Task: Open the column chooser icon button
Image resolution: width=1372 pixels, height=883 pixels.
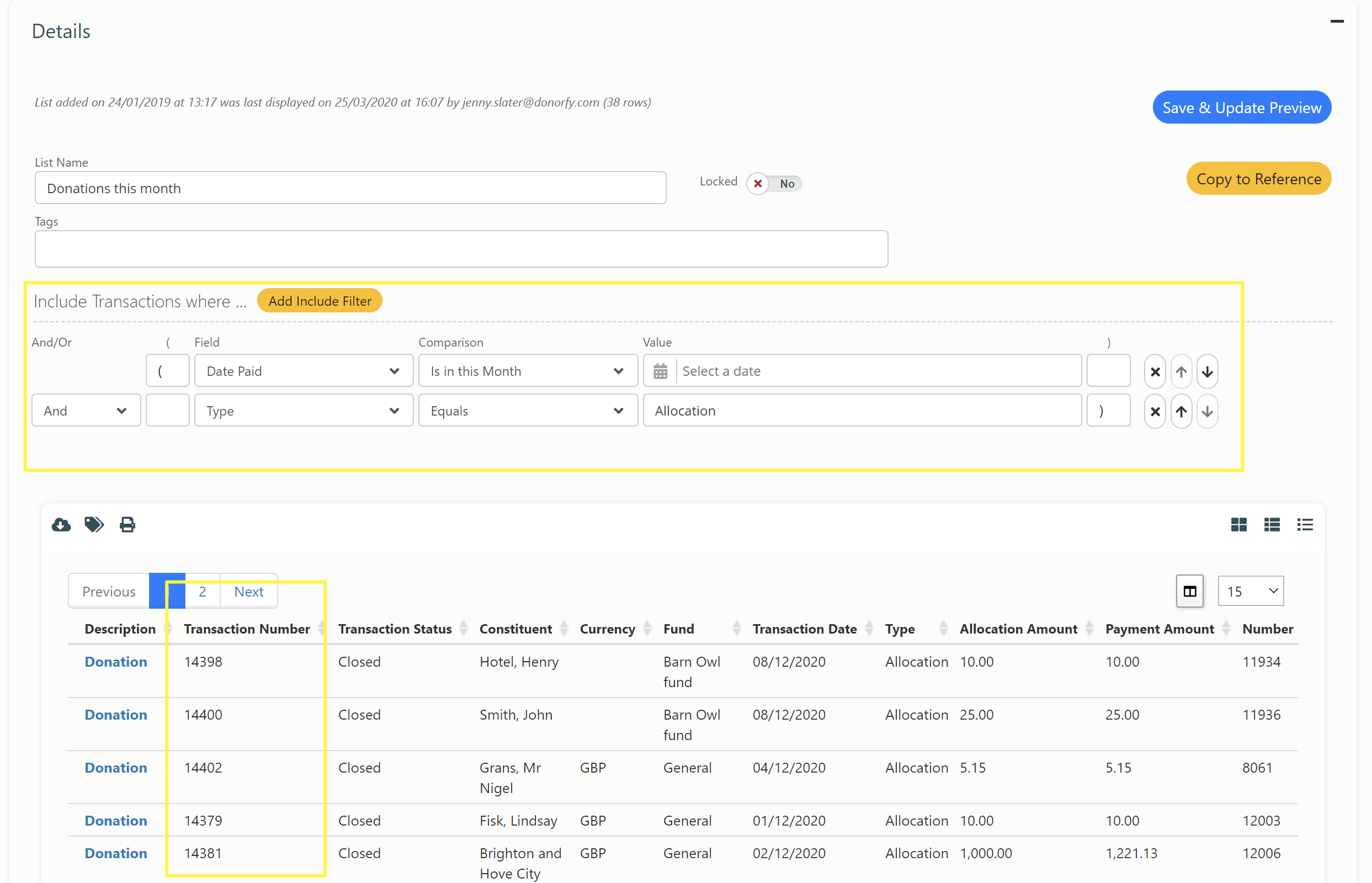Action: click(x=1190, y=591)
